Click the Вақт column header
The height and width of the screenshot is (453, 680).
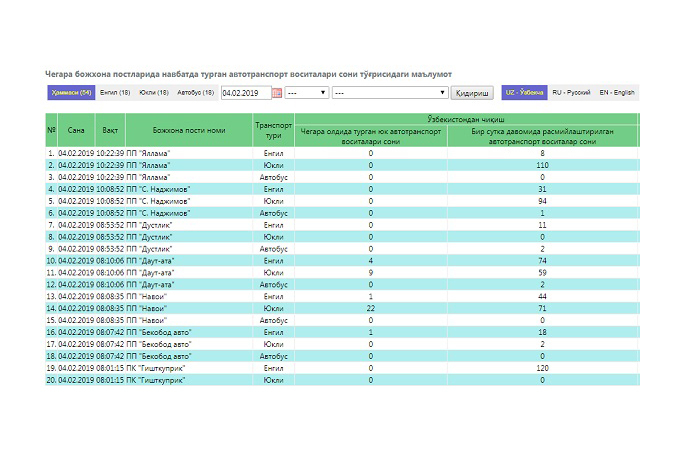point(110,130)
